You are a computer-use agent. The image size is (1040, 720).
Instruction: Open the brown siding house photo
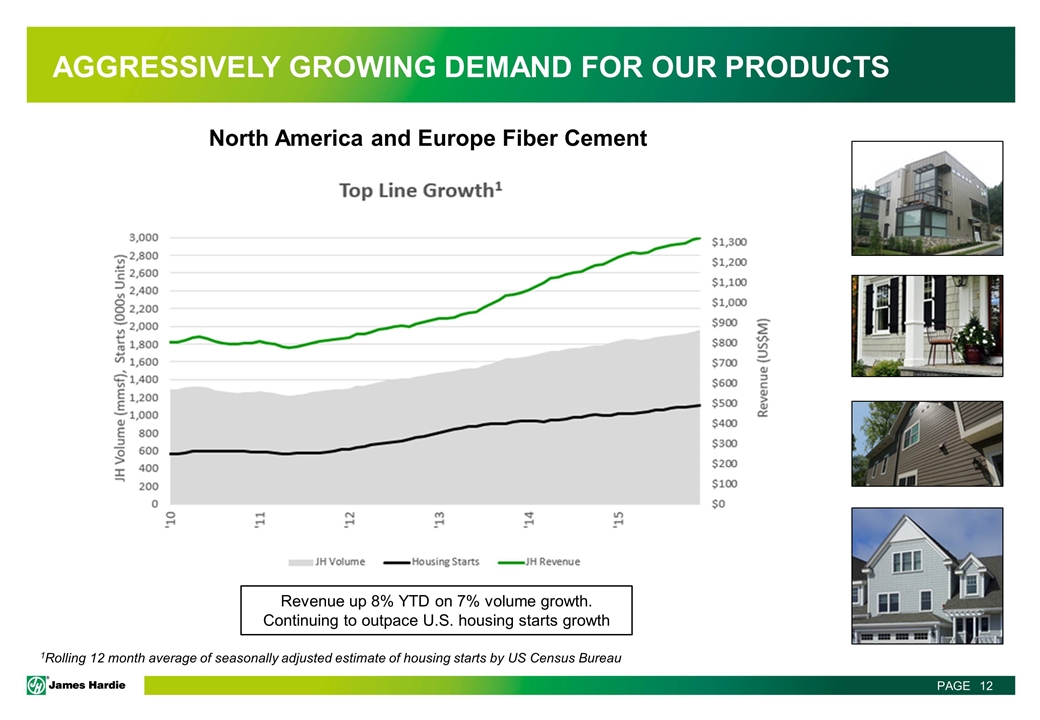tap(926, 447)
